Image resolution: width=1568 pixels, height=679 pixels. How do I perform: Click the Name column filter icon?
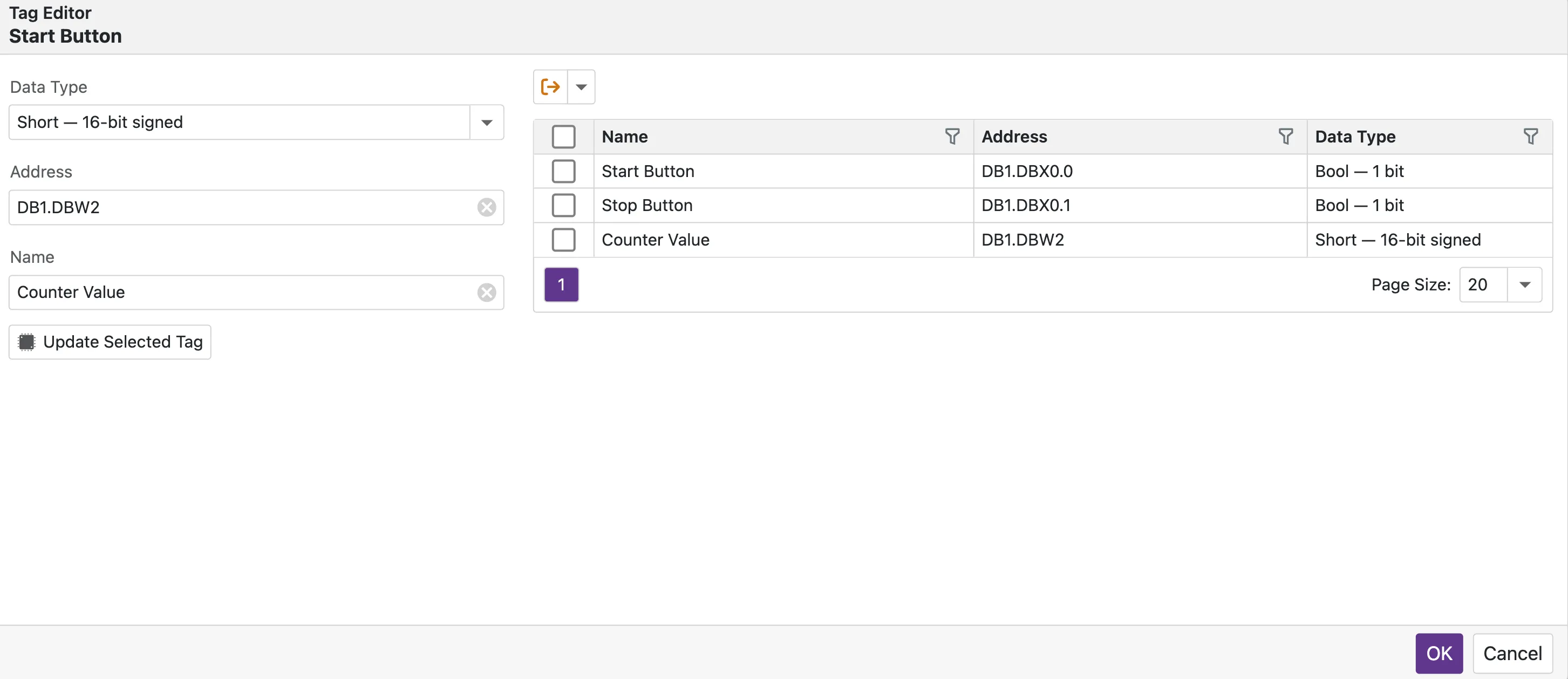tap(952, 137)
